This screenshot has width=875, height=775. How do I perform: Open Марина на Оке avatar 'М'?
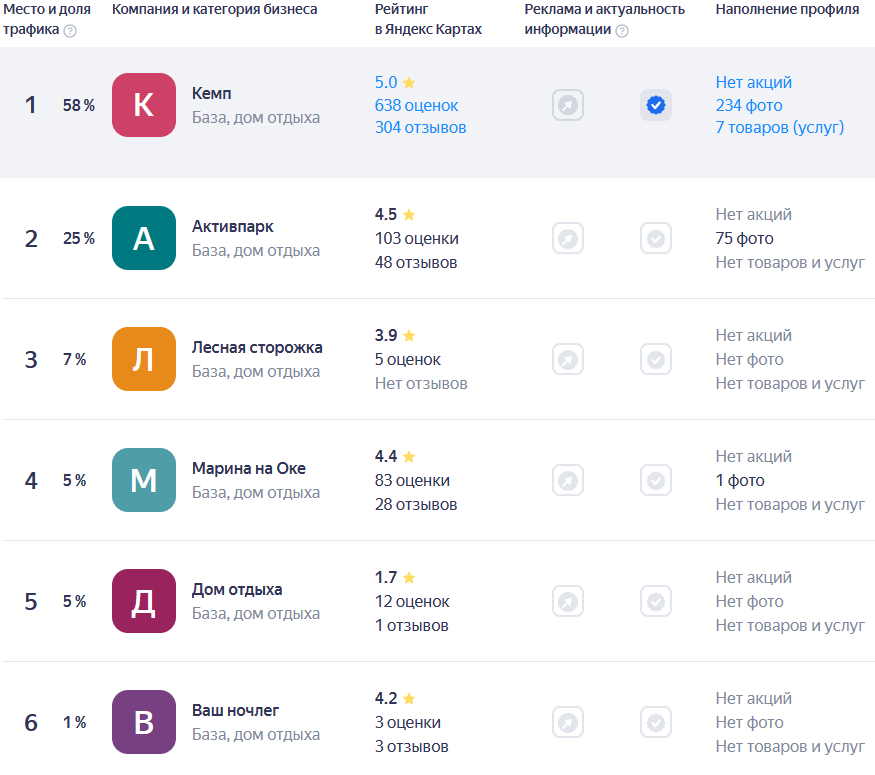pyautogui.click(x=144, y=480)
